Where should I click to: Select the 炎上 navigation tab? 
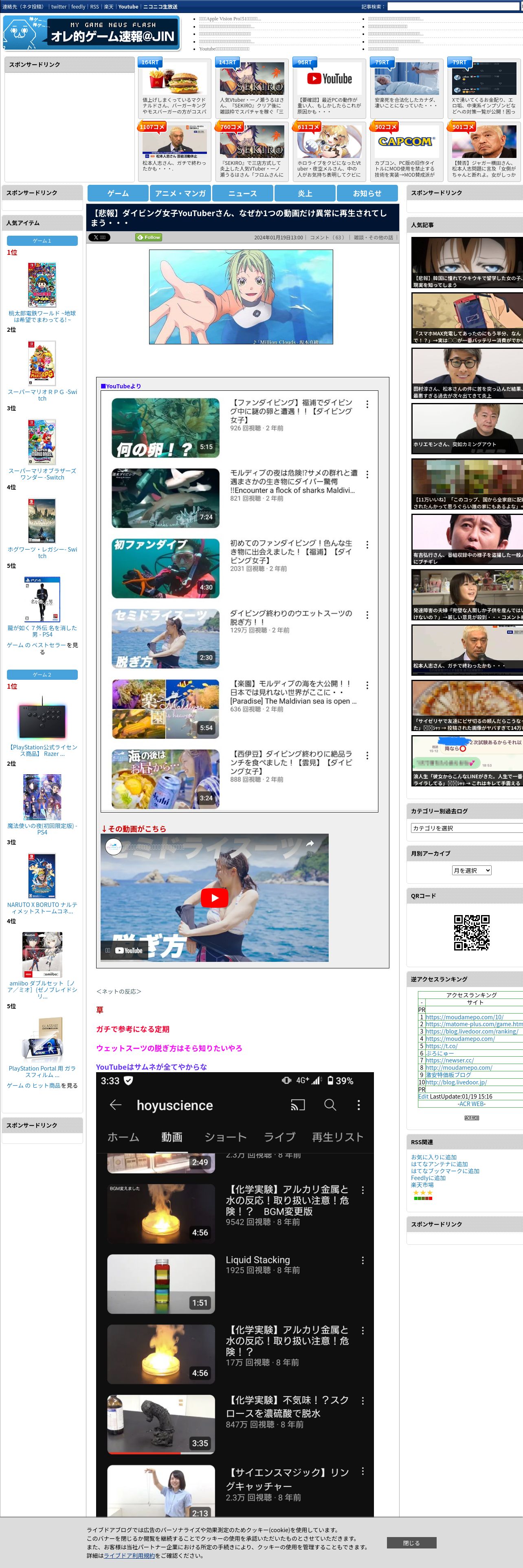(305, 193)
